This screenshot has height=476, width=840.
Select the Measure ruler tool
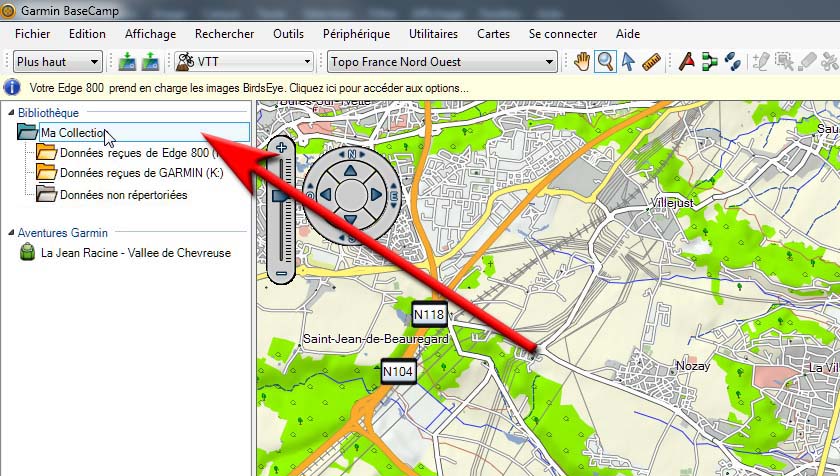click(x=651, y=62)
